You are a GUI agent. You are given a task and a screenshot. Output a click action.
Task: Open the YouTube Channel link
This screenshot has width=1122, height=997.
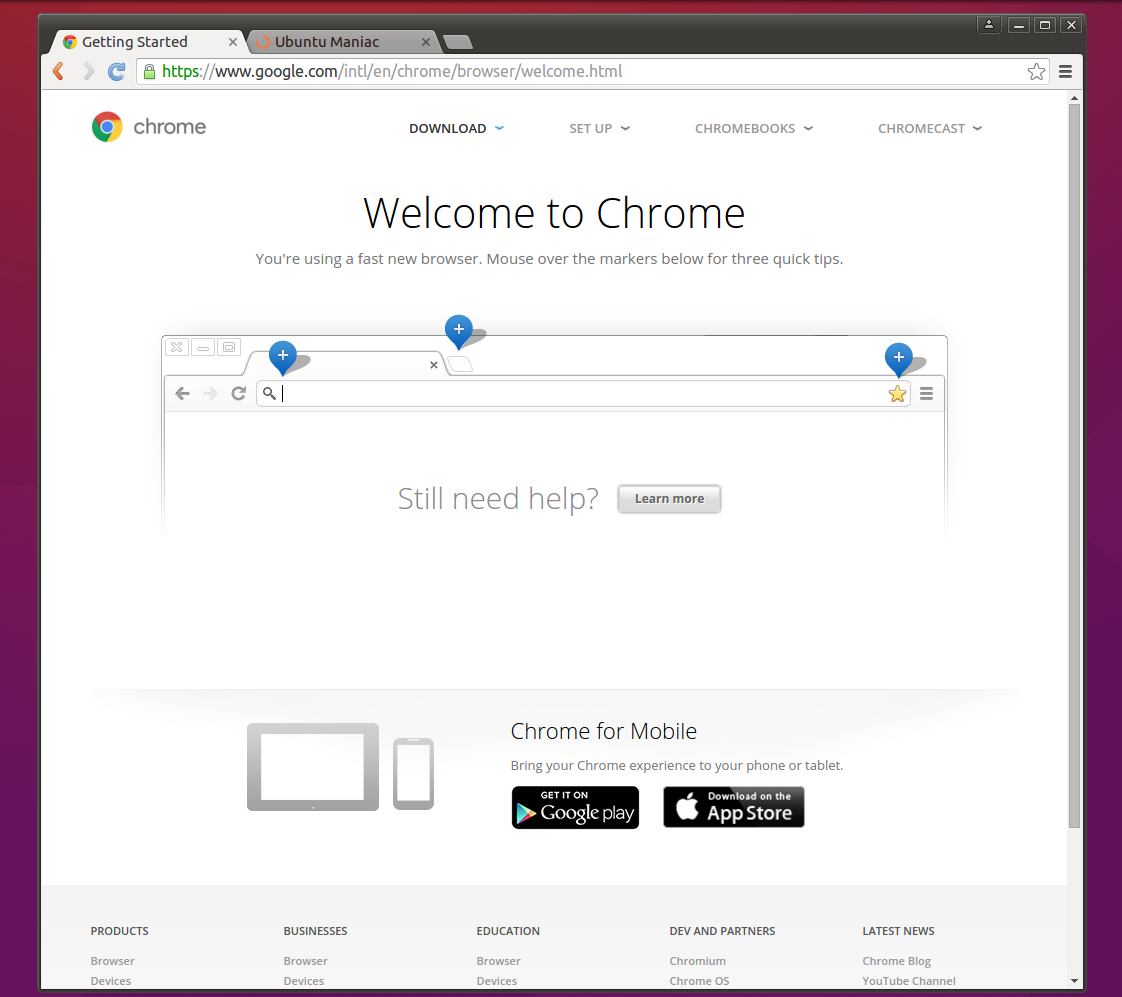[909, 981]
